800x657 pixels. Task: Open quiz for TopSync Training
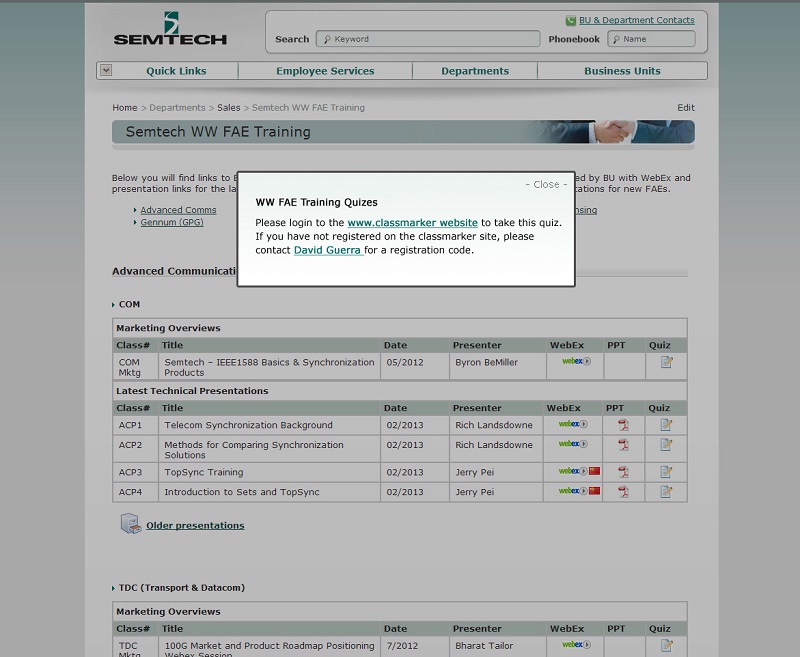(666, 472)
